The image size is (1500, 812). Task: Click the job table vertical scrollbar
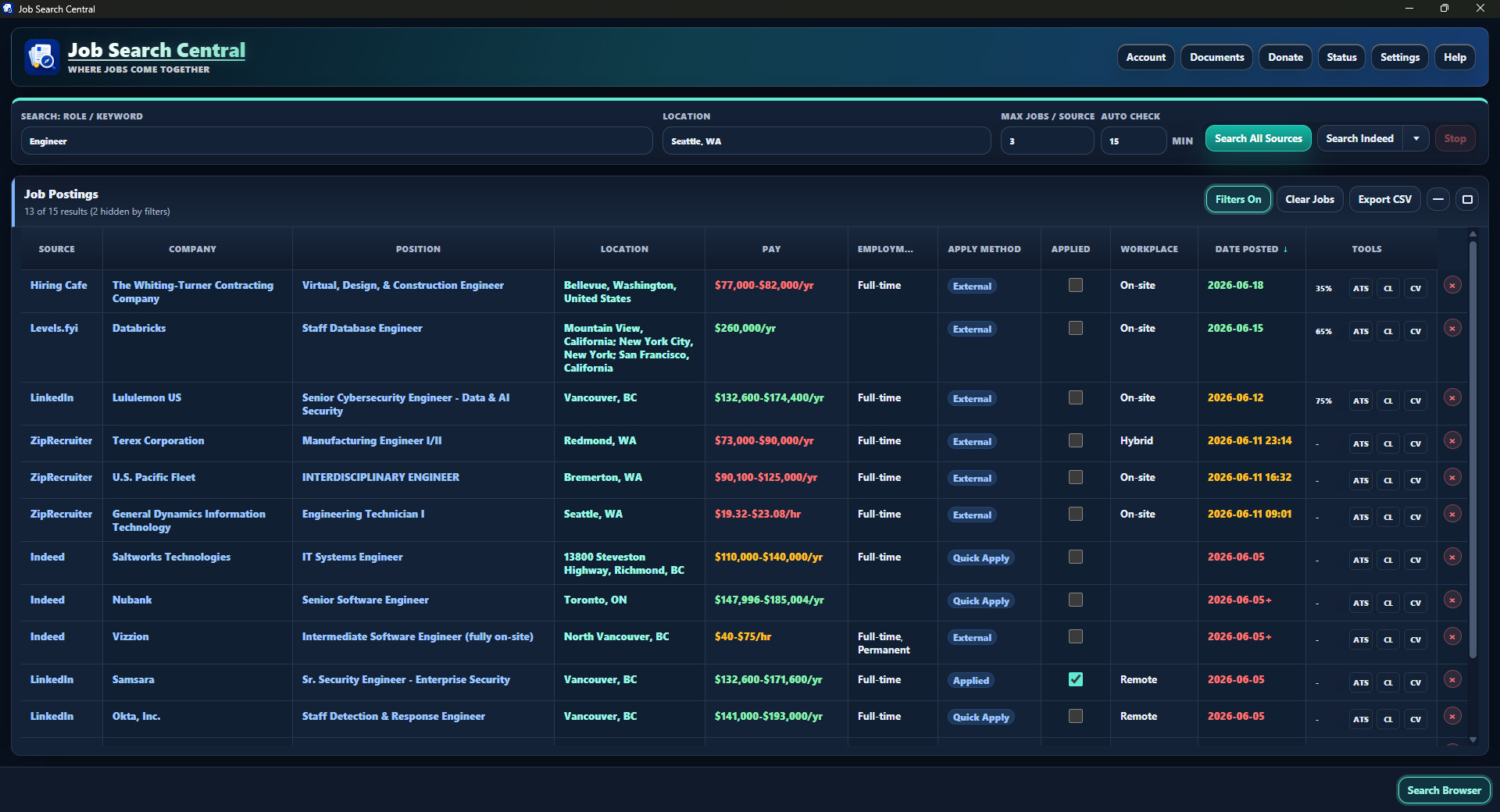(x=1473, y=449)
